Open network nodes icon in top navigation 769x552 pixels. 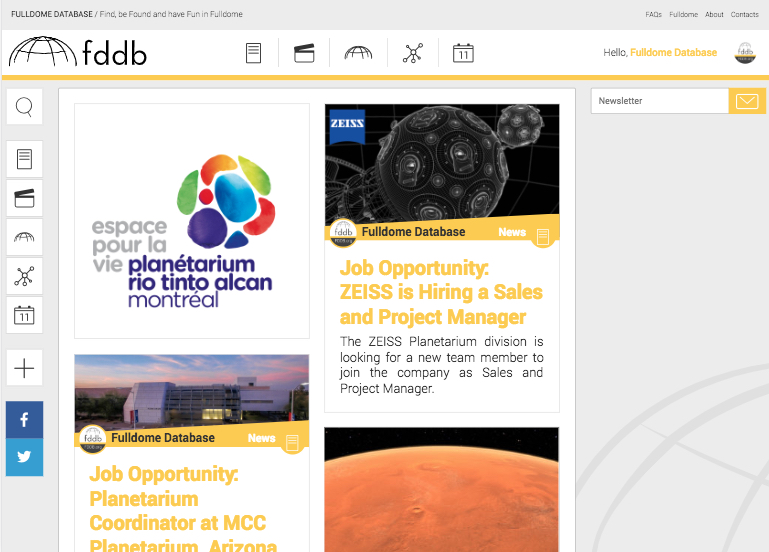[413, 53]
